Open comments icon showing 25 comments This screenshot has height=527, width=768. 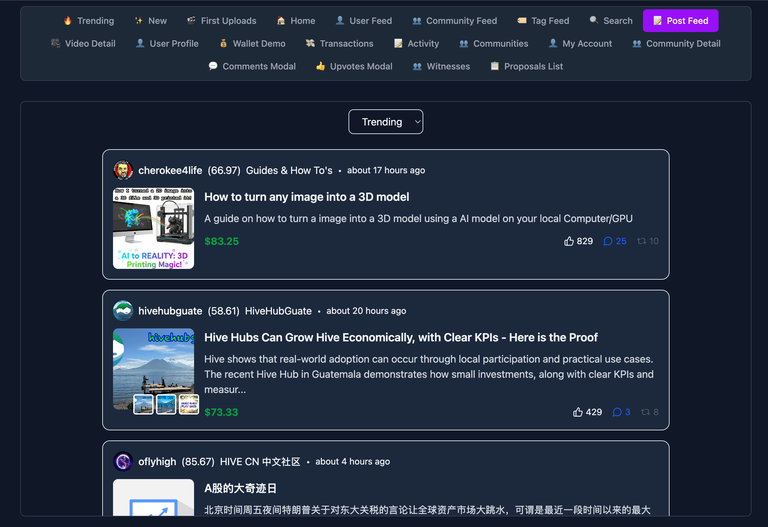point(615,241)
